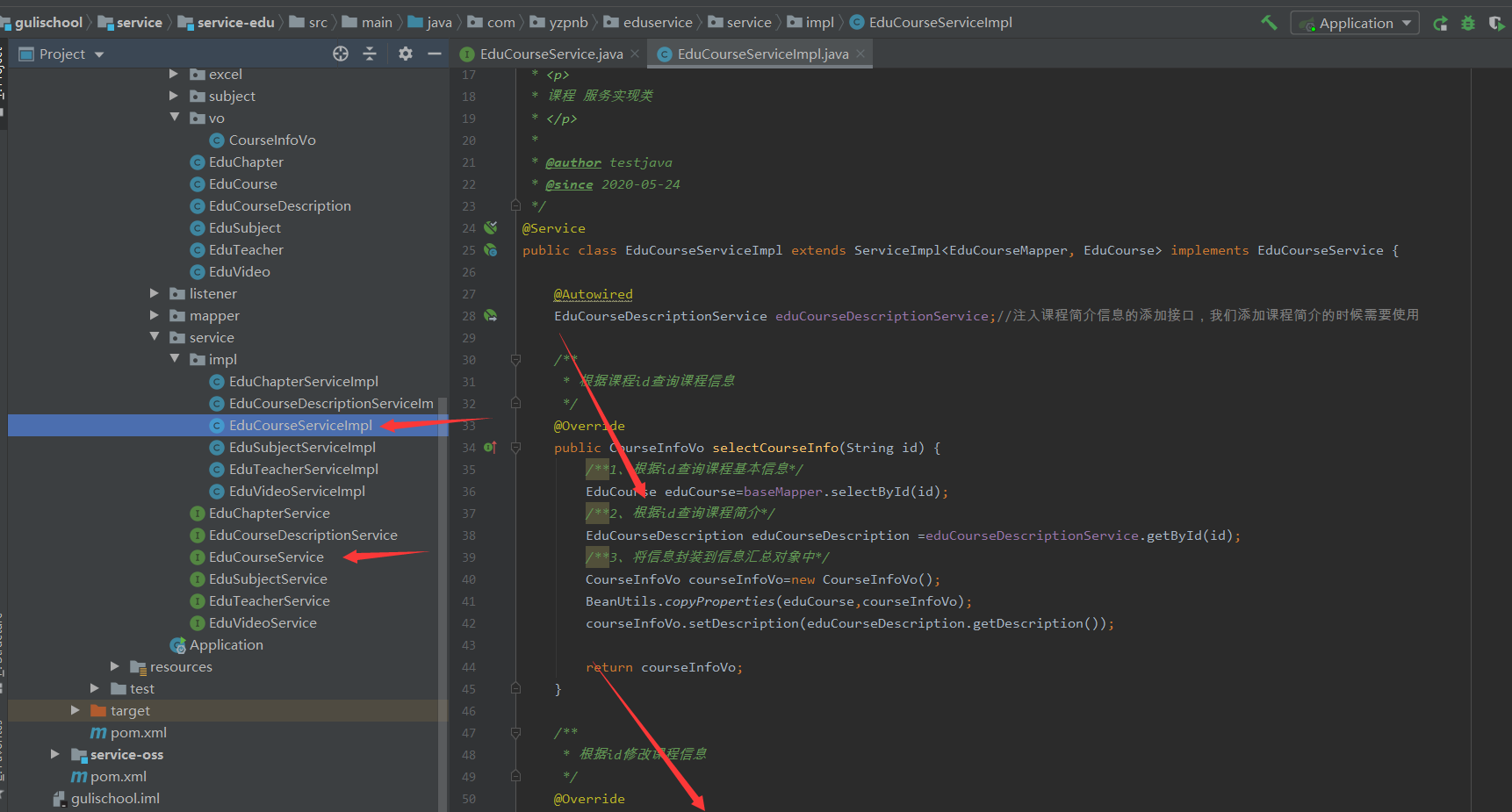Click selectCourseInfo method name in code
This screenshot has width=1512, height=812.
(775, 448)
